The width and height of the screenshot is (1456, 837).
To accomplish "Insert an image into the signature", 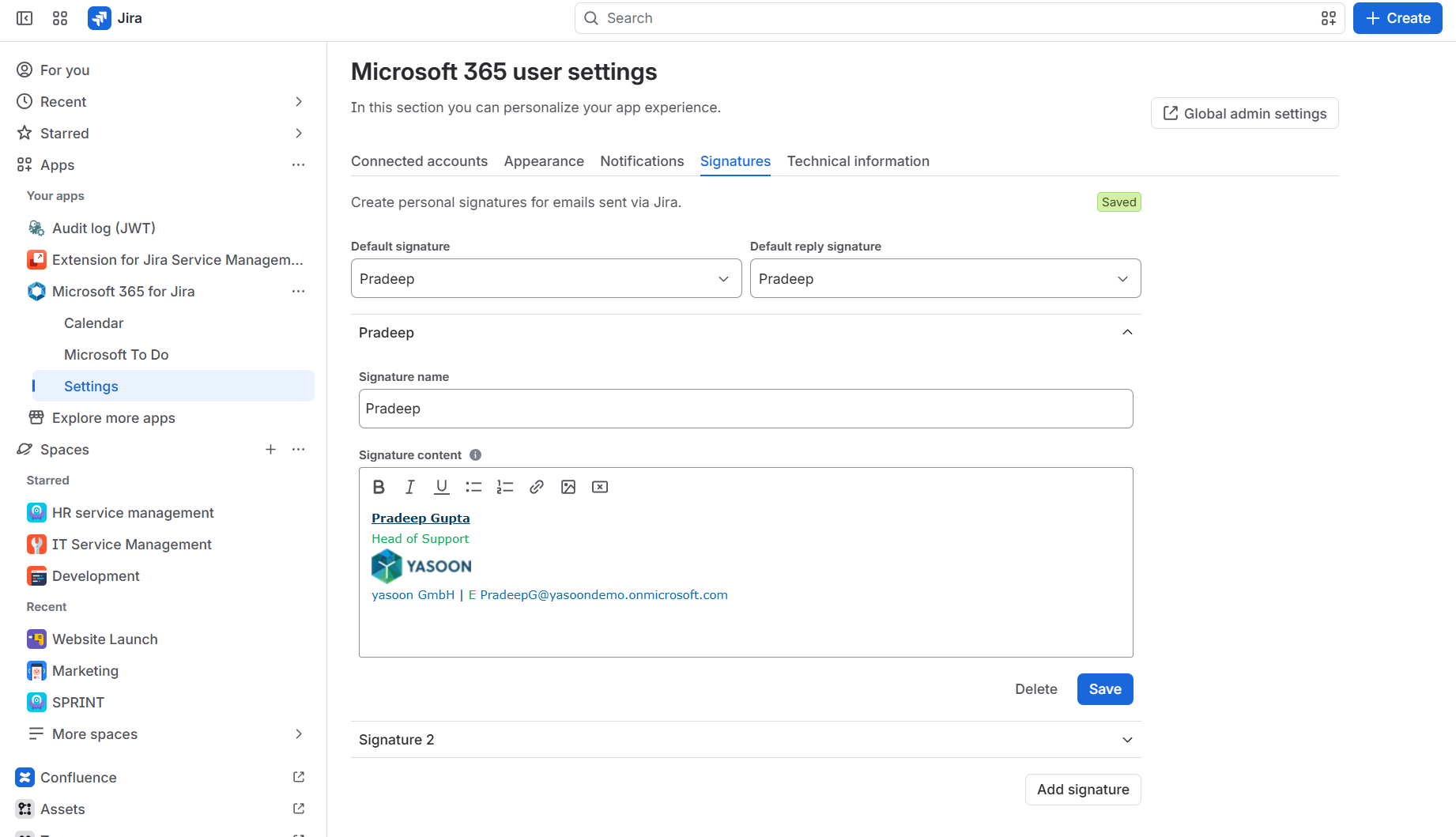I will pyautogui.click(x=568, y=487).
